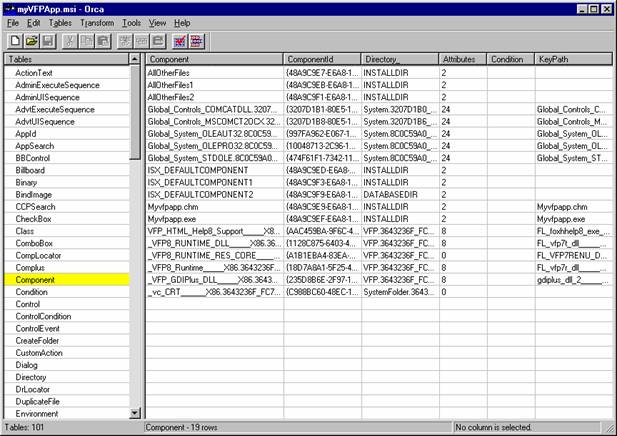
Task: Click the Cut scissors toolbar icon
Action: [70, 41]
